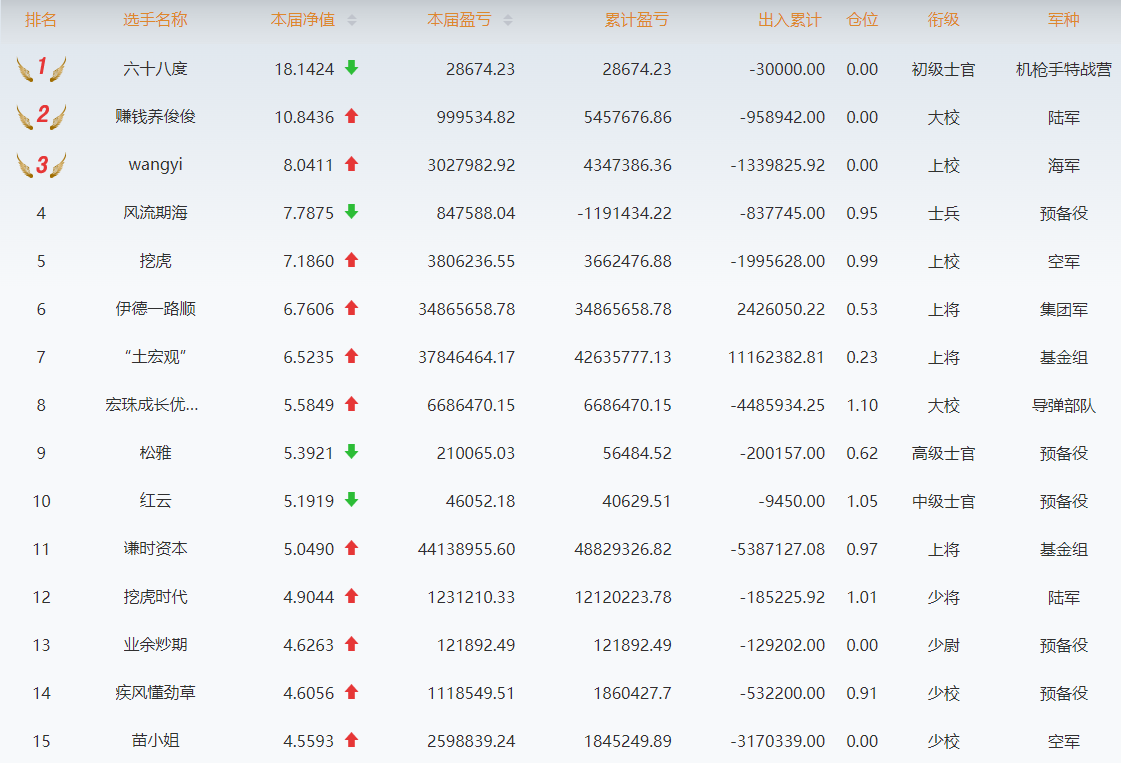Click the green down arrow beside 18.1424

[351, 68]
